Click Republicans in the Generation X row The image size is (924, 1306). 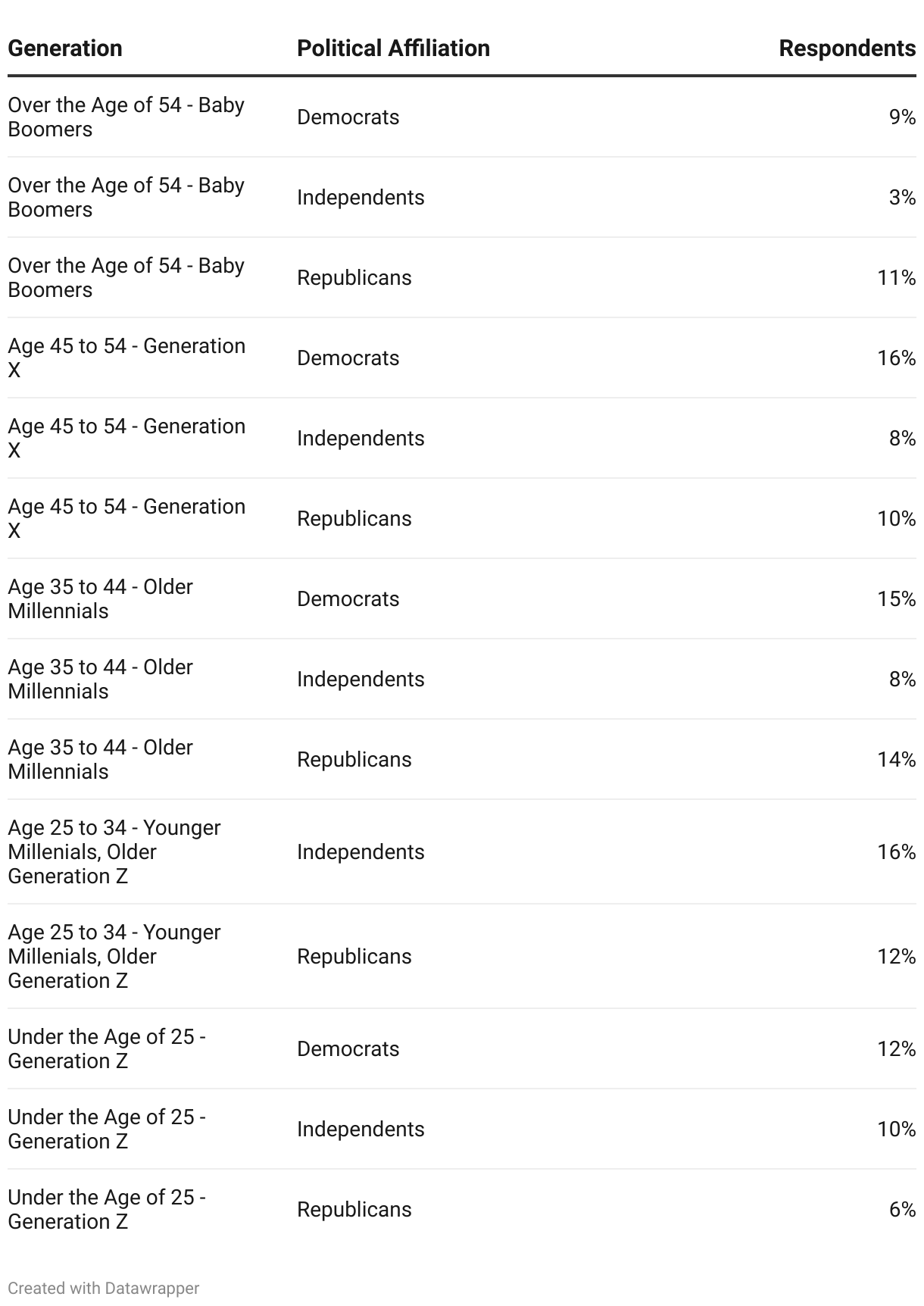coord(354,519)
